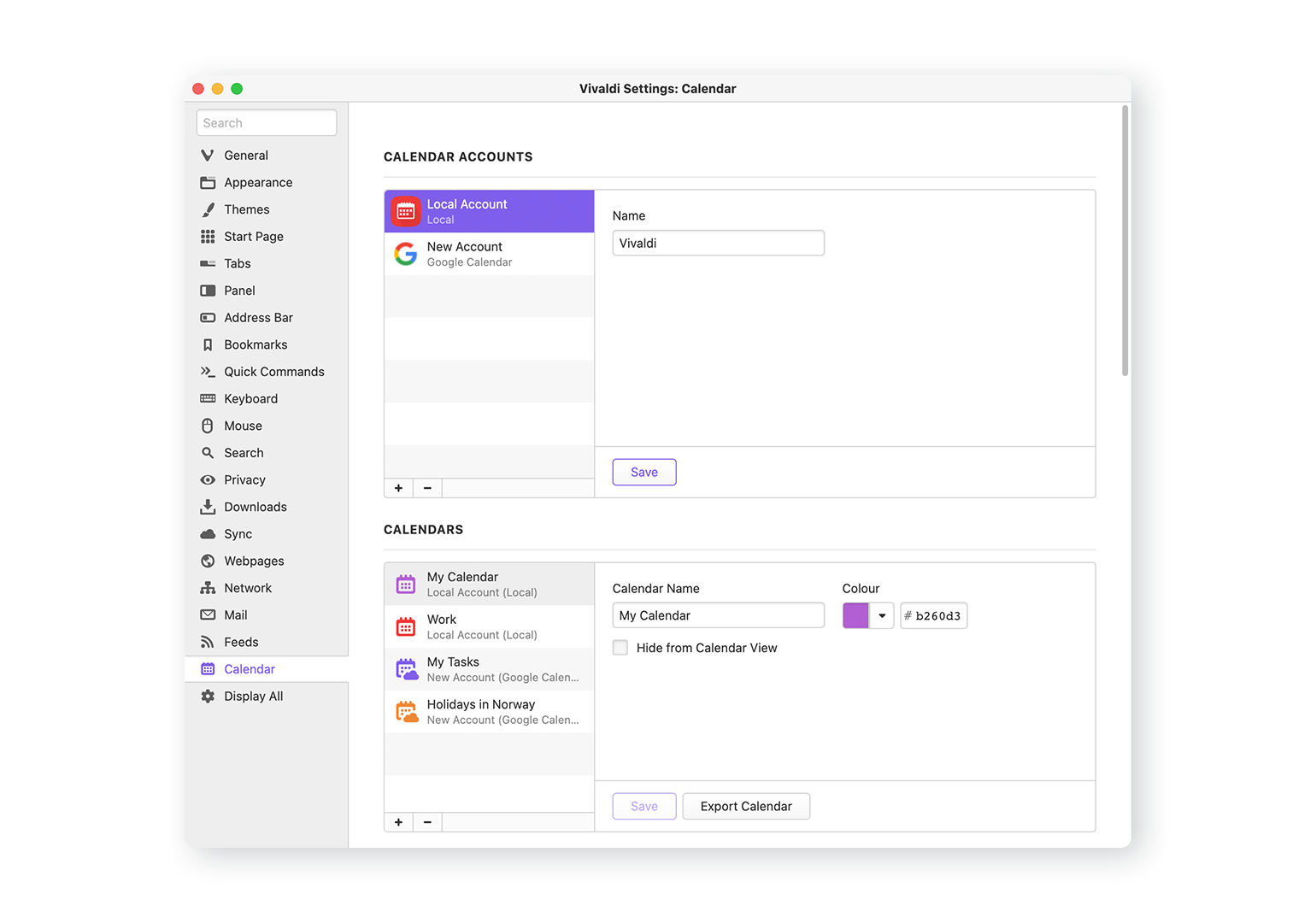Click the purple colour swatch
The image size is (1316, 923).
[855, 615]
